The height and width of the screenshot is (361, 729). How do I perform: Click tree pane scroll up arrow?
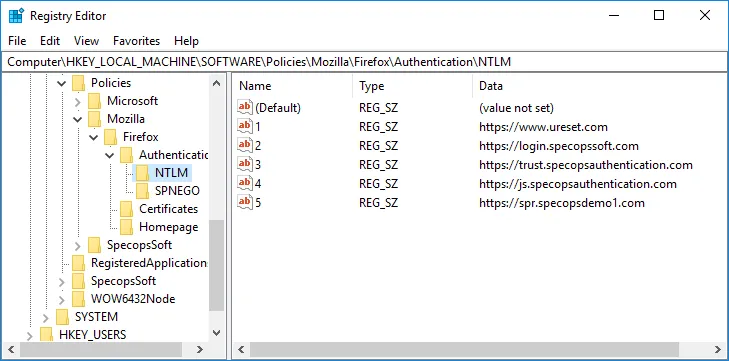[216, 84]
